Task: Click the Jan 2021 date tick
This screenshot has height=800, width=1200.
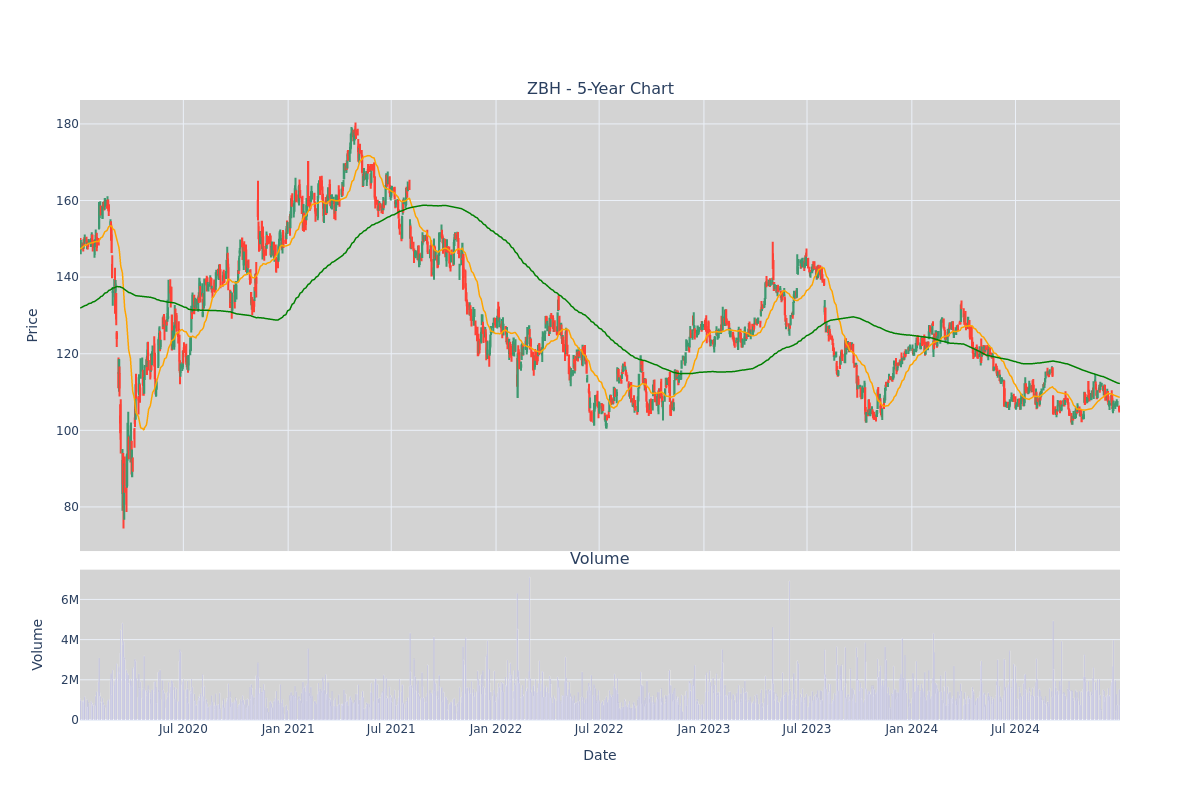Action: [x=288, y=729]
